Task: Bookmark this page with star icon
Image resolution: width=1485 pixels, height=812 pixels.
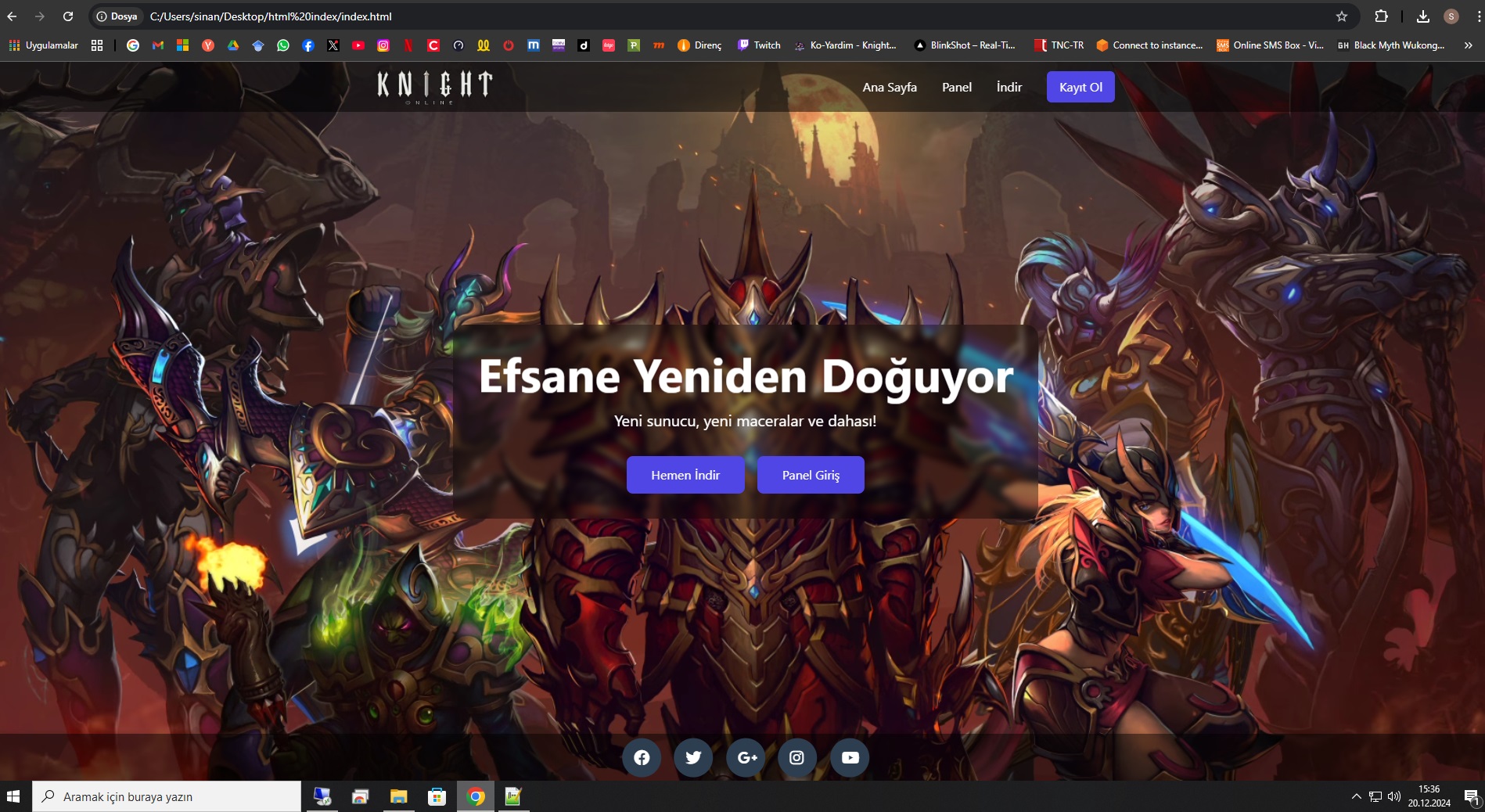Action: point(1342,16)
